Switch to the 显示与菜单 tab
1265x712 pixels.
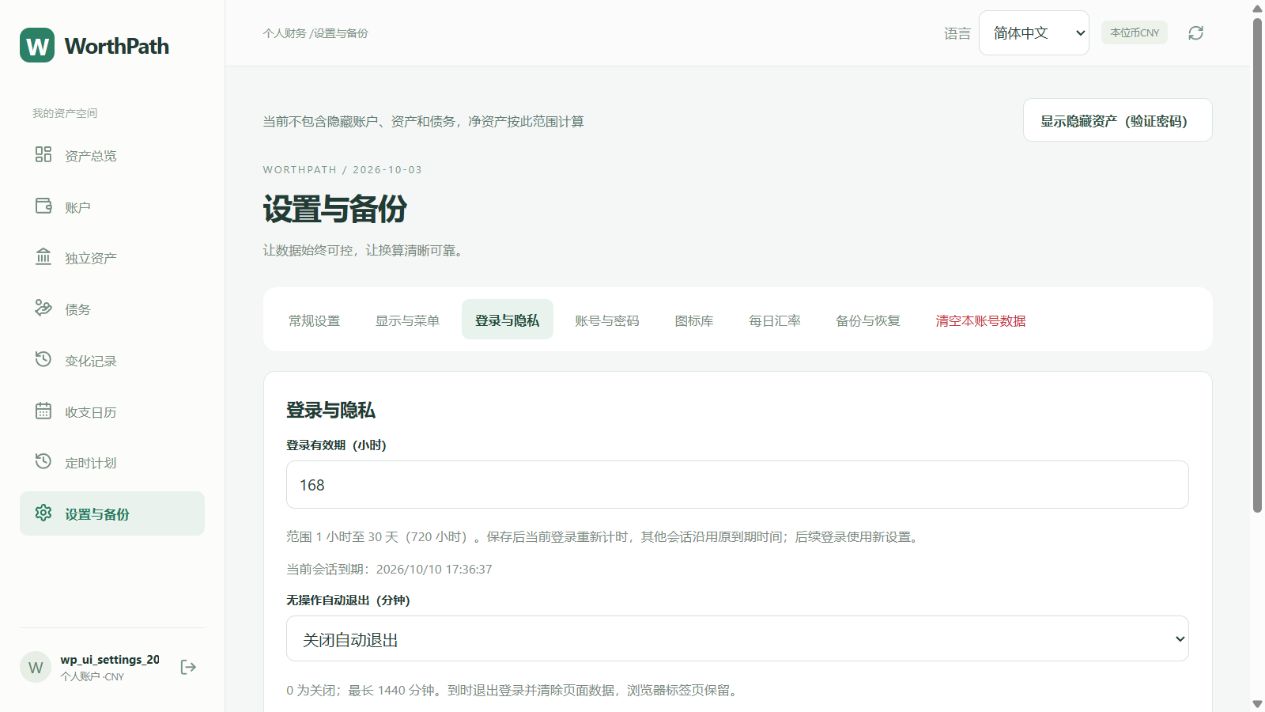[407, 320]
